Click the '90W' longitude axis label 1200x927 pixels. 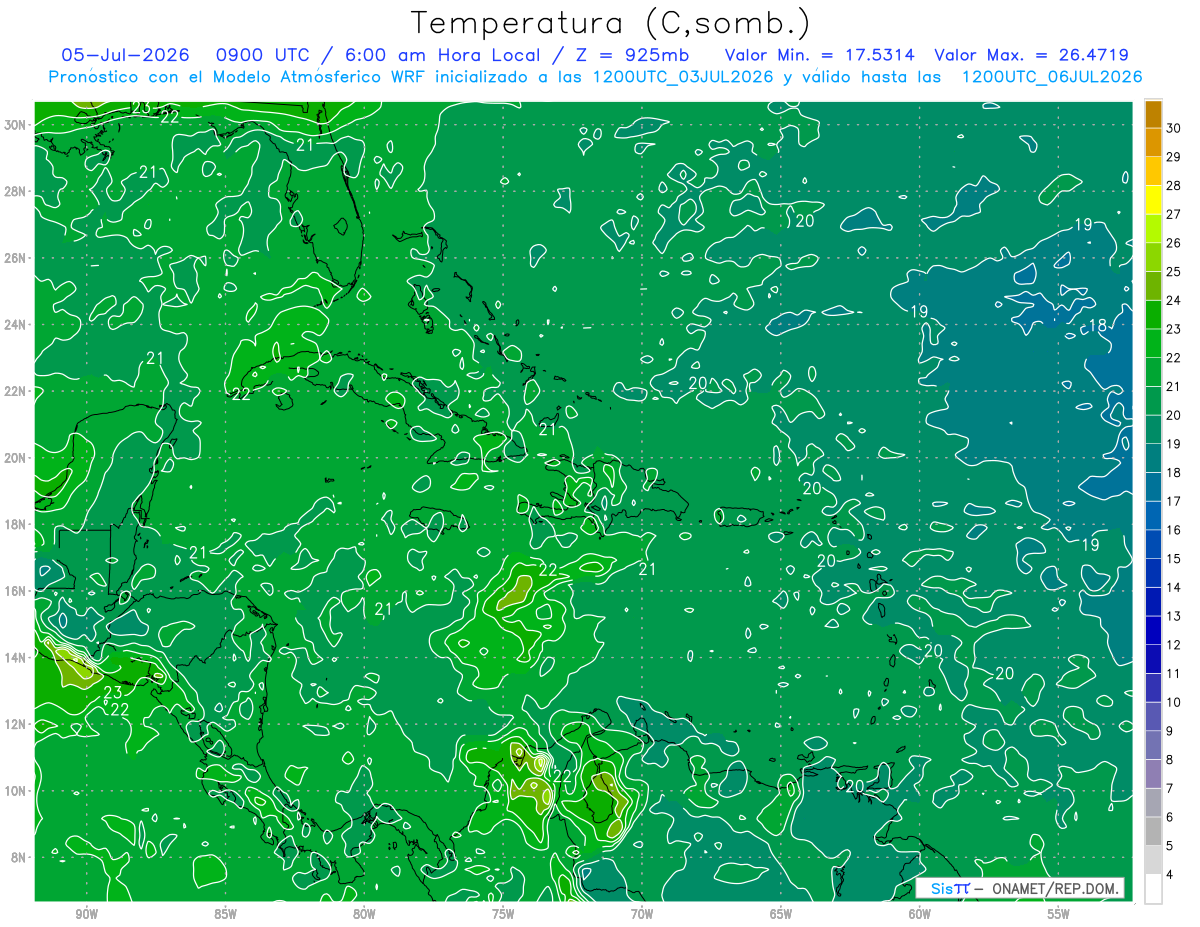86,914
